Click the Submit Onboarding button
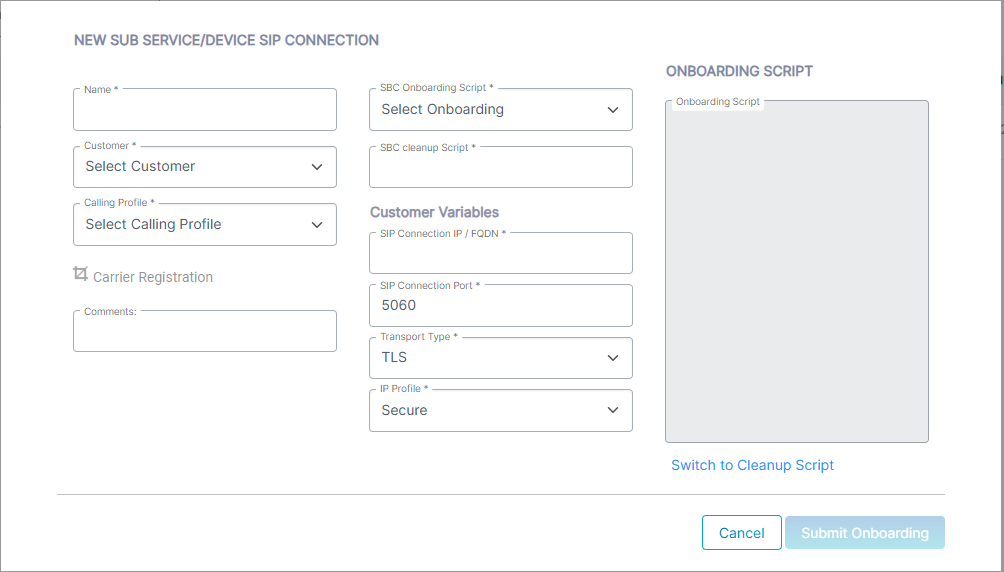 click(x=865, y=533)
